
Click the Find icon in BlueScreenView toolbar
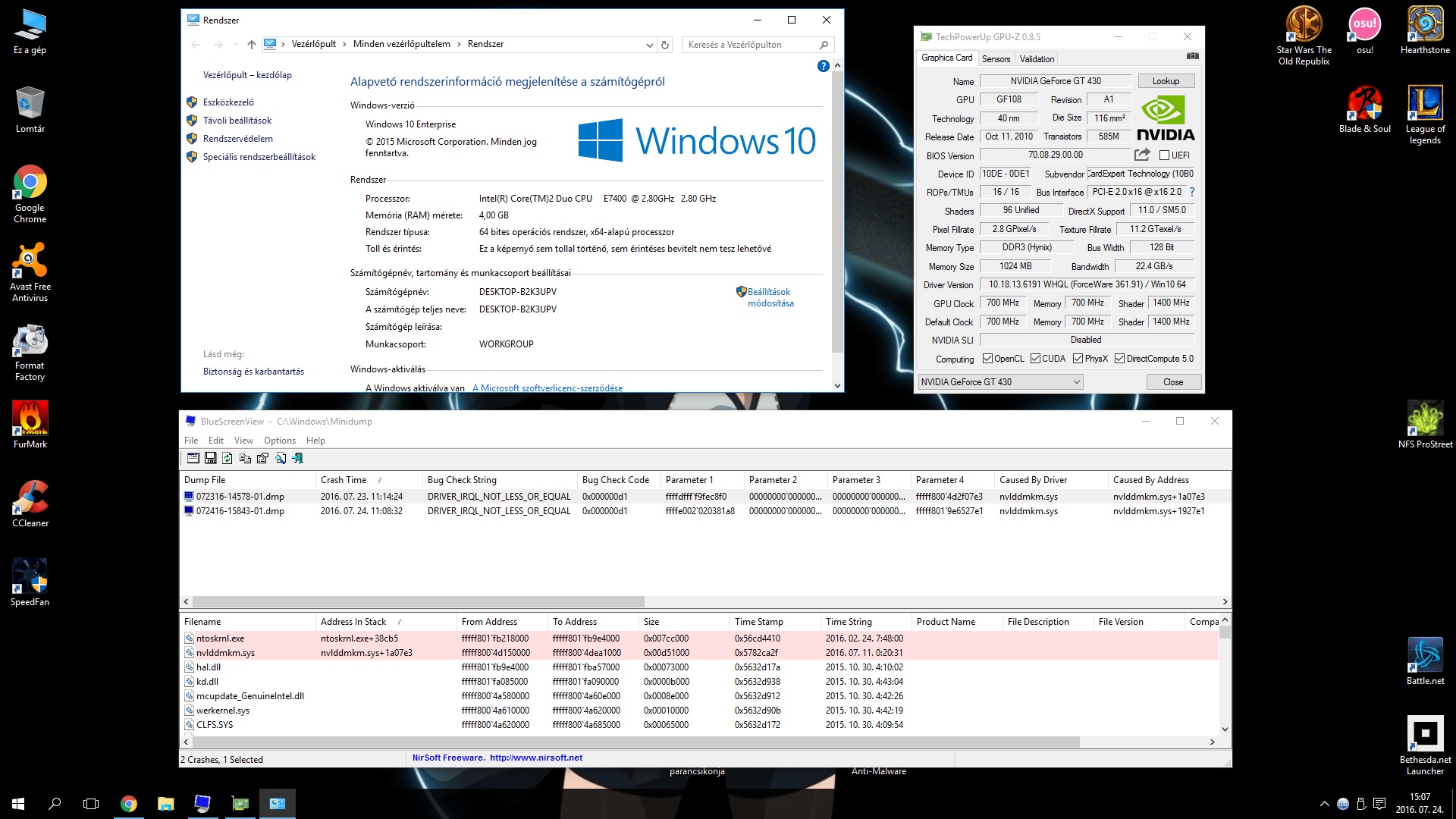pos(281,458)
